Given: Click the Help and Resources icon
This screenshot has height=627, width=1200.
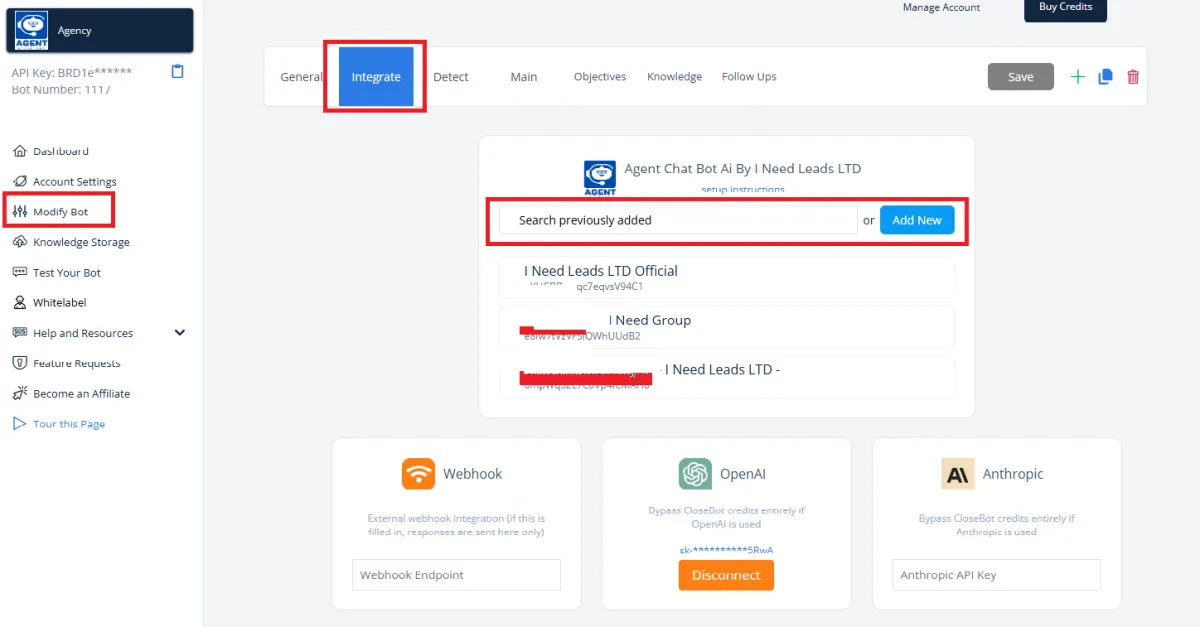Looking at the screenshot, I should click(19, 333).
